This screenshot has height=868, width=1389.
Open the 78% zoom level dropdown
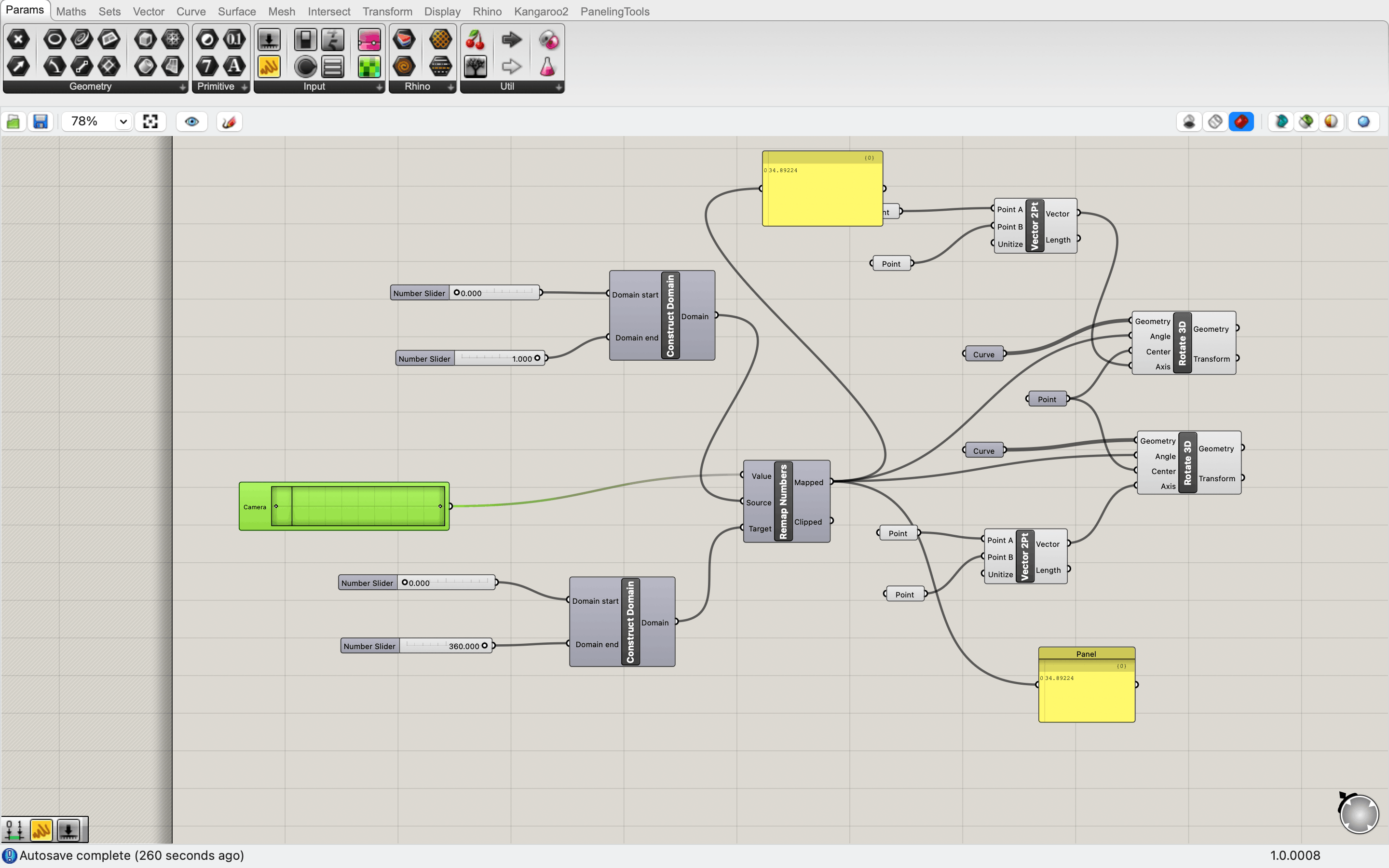pos(123,122)
